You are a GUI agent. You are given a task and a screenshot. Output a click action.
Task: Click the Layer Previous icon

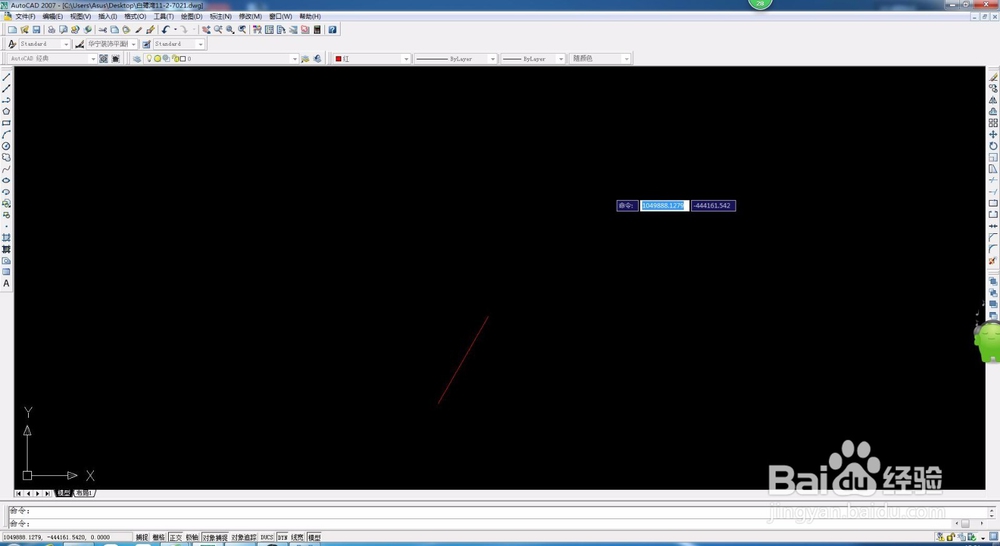click(x=317, y=59)
